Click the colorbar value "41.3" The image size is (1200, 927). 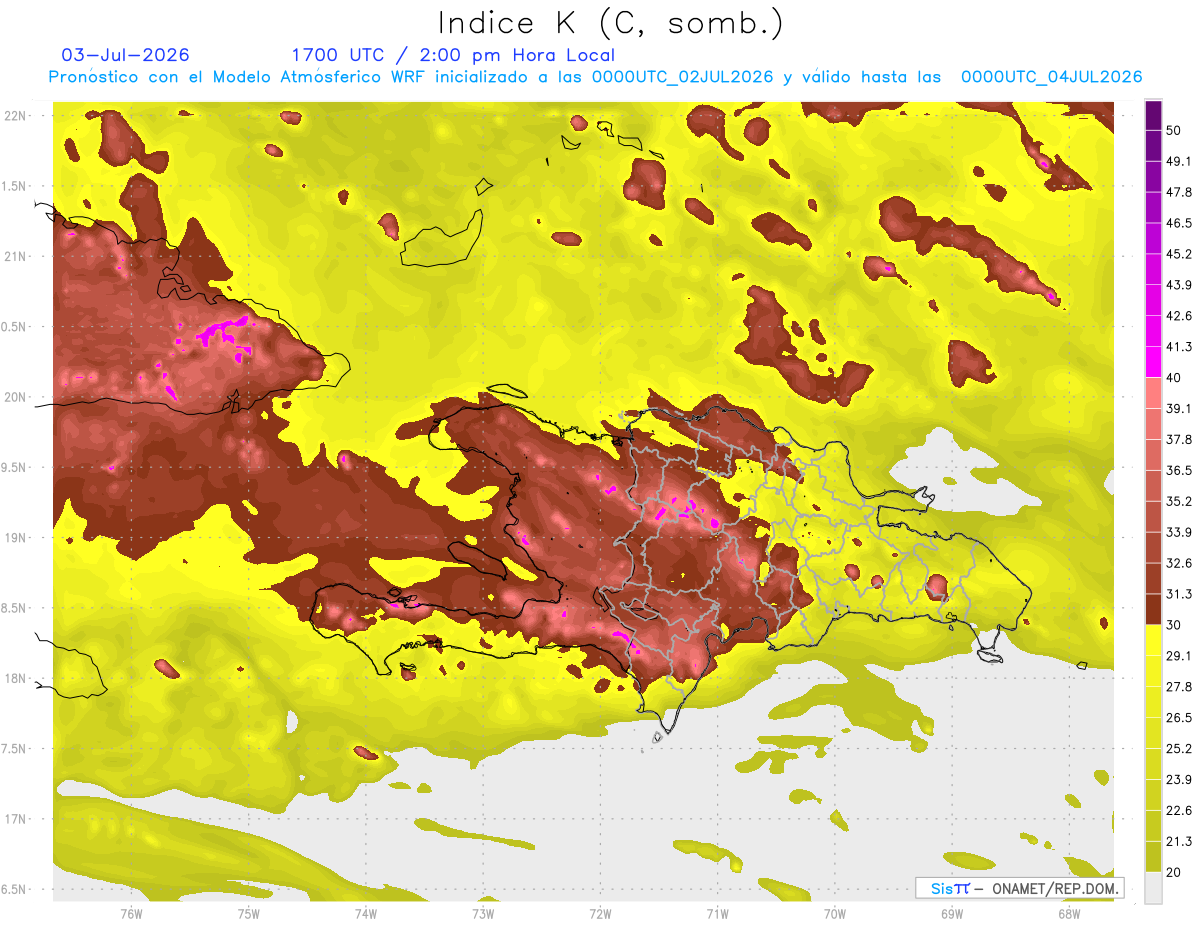click(1179, 347)
